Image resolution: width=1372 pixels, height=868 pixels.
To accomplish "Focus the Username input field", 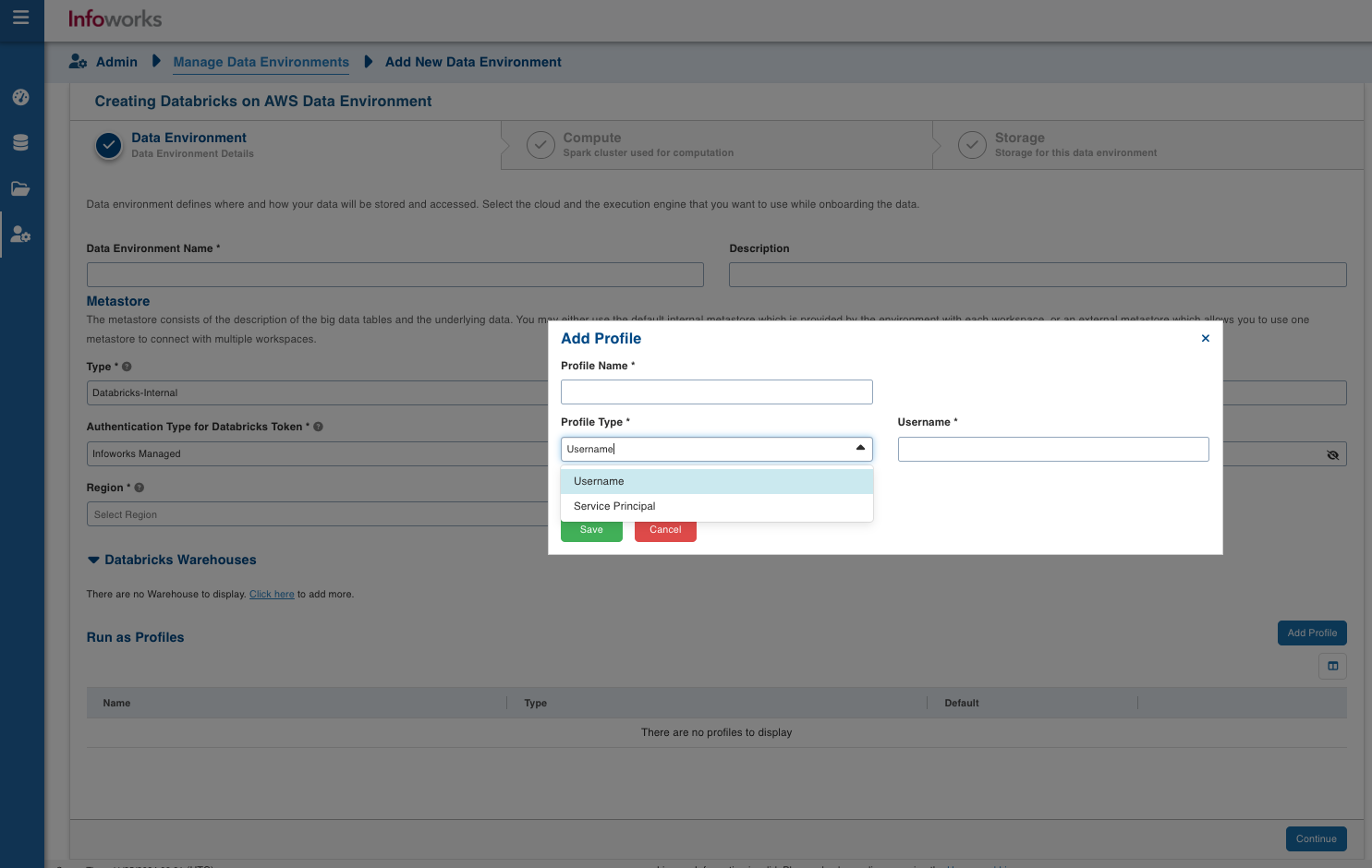I will click(x=1053, y=449).
